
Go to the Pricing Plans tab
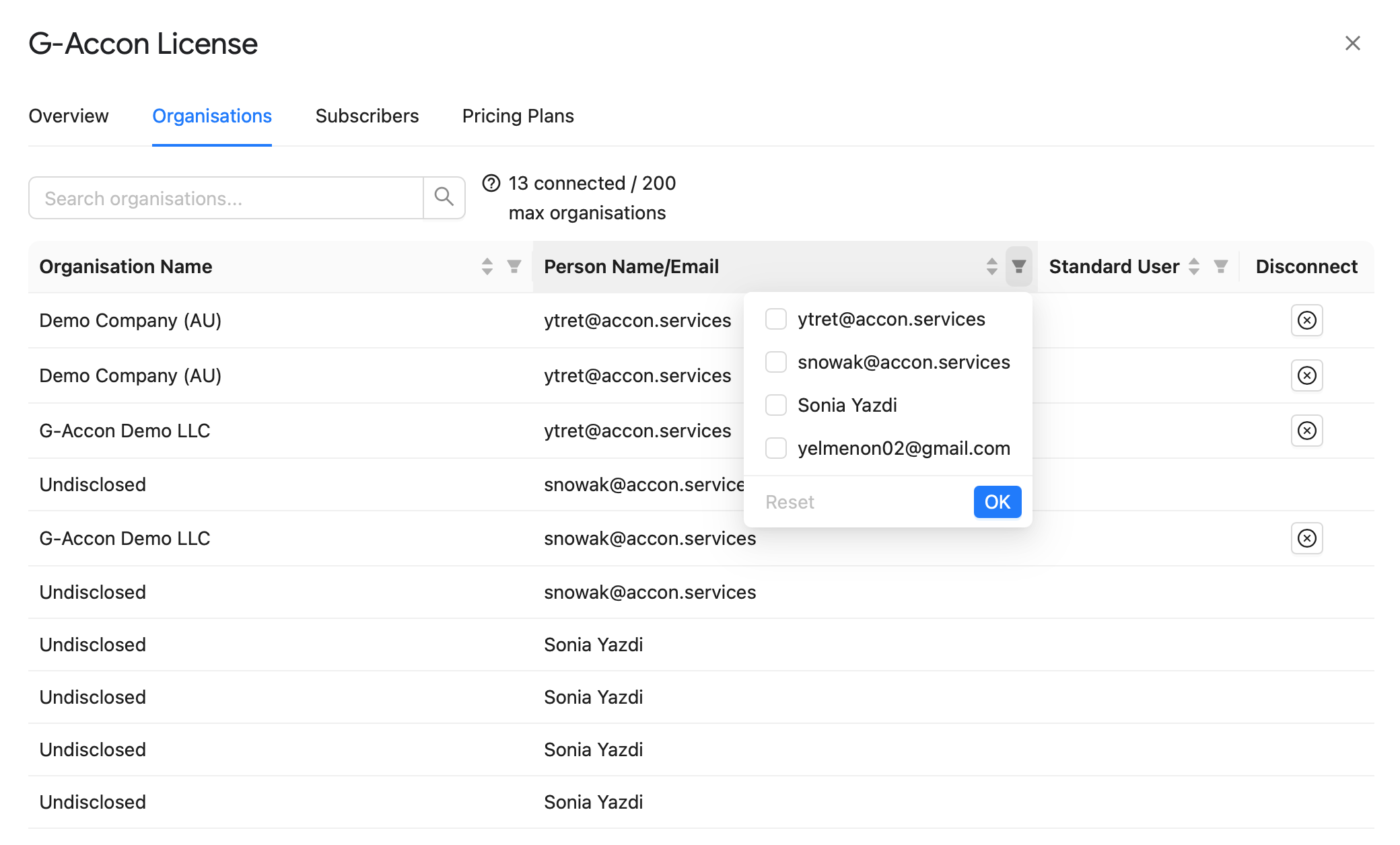coord(518,116)
